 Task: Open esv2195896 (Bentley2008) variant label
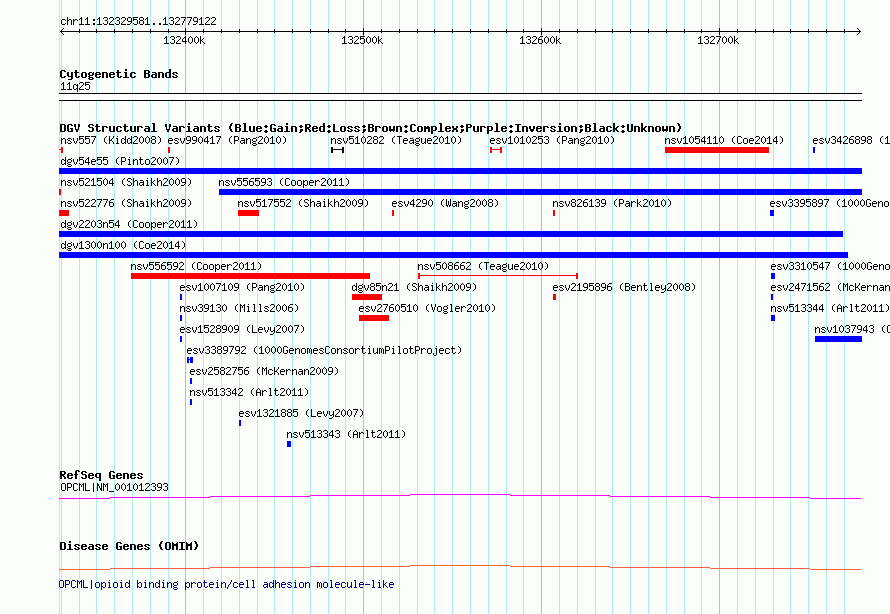coord(624,287)
